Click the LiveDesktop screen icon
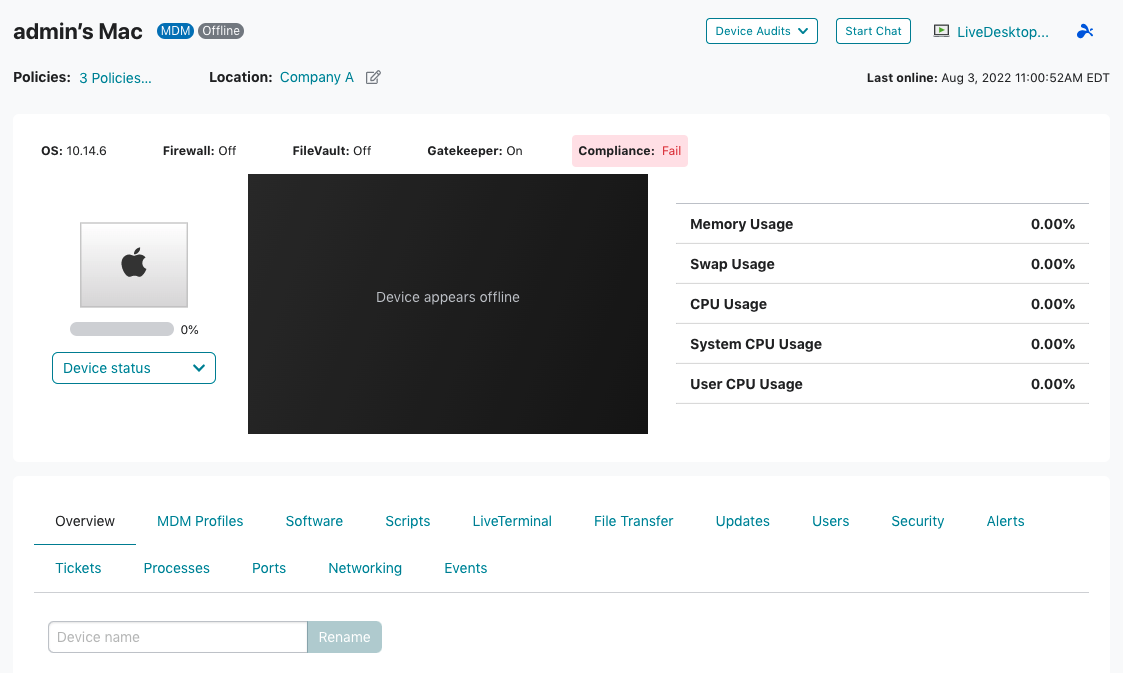The image size is (1123, 673). (x=941, y=31)
